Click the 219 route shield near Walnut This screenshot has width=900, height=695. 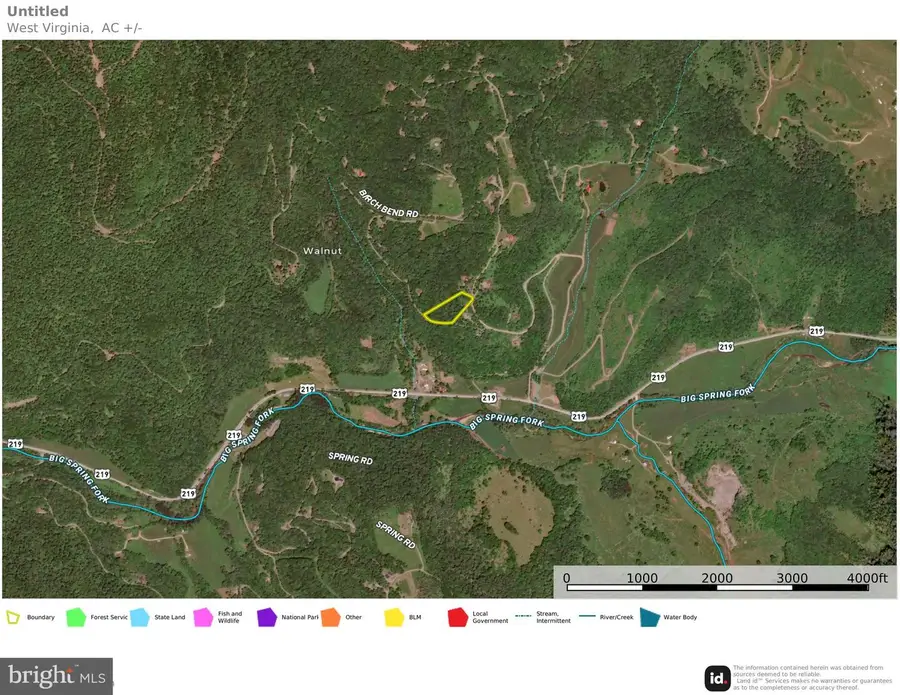pos(308,389)
